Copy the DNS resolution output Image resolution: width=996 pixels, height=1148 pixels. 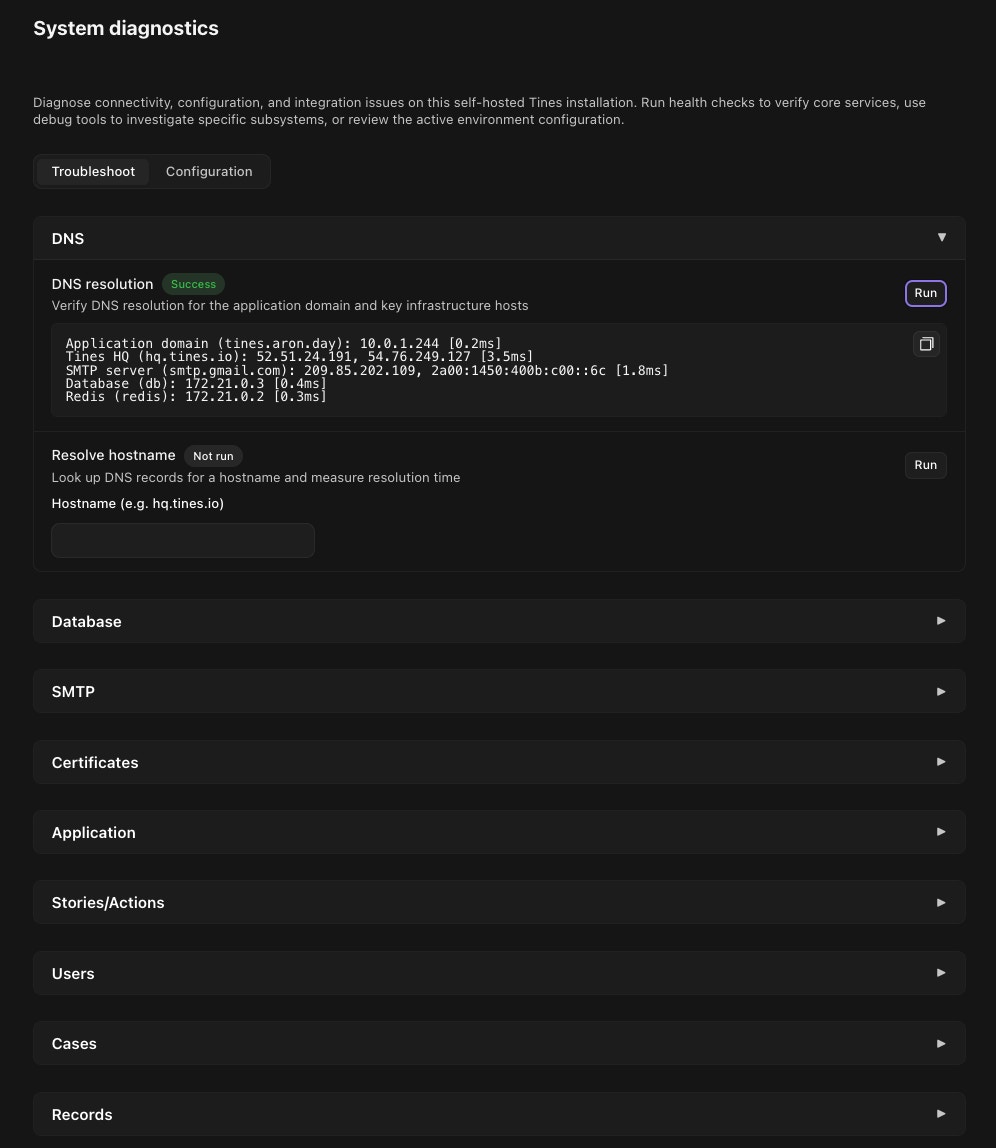click(926, 344)
